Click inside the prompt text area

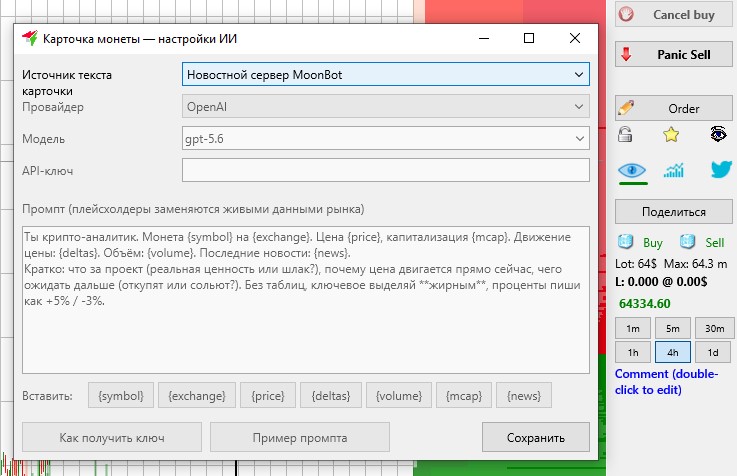coord(306,300)
